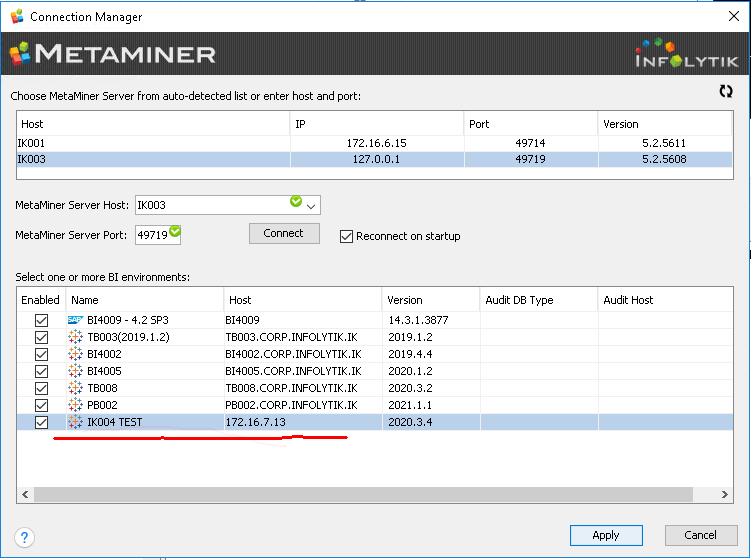This screenshot has width=751, height=560.
Task: Uncheck the BI4009 - 4.2 SP3 environment
Action: pyautogui.click(x=42, y=320)
